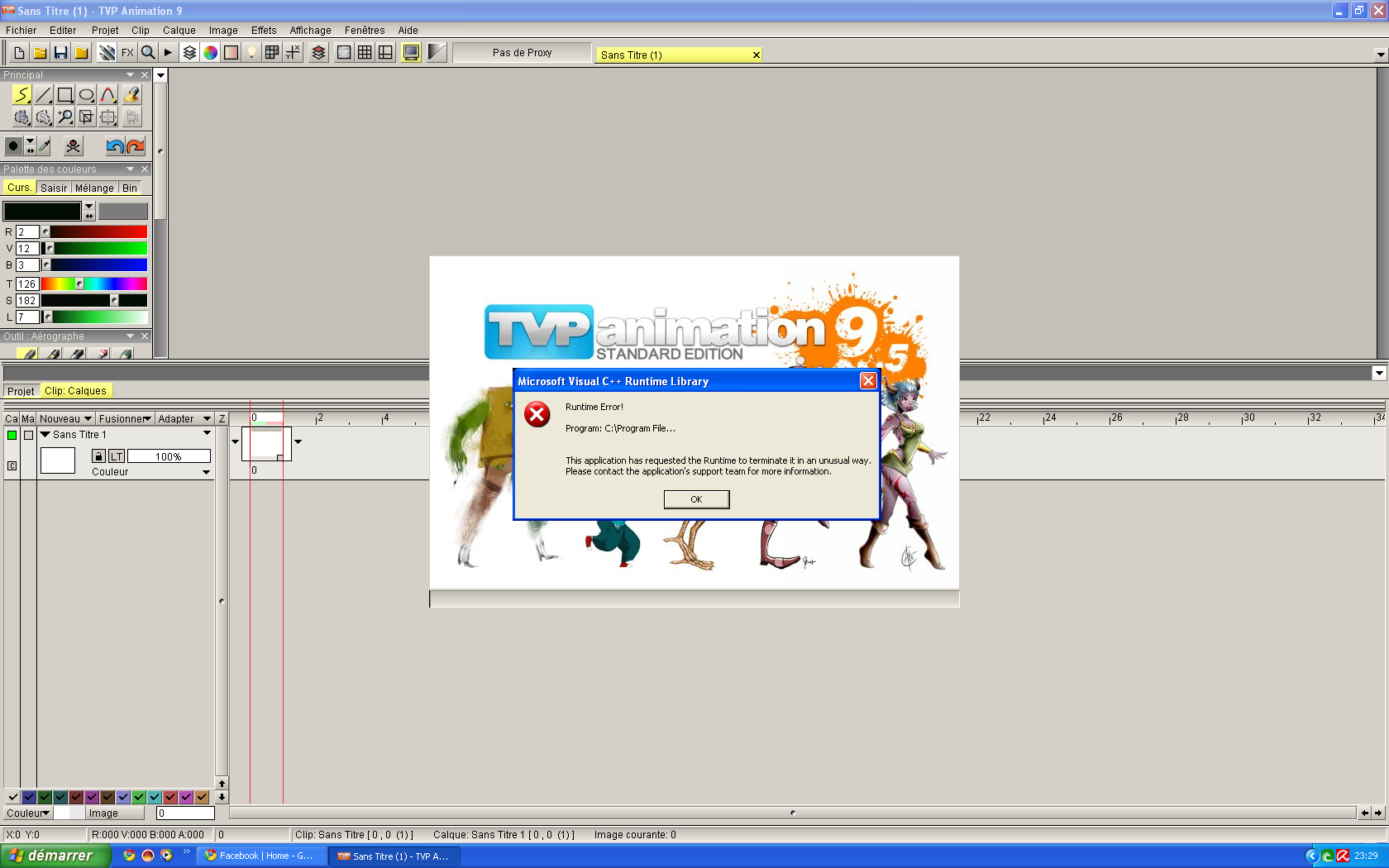Open the Couleur blend mode dropdown of layer
This screenshot has width=1389, height=868.
(x=150, y=472)
